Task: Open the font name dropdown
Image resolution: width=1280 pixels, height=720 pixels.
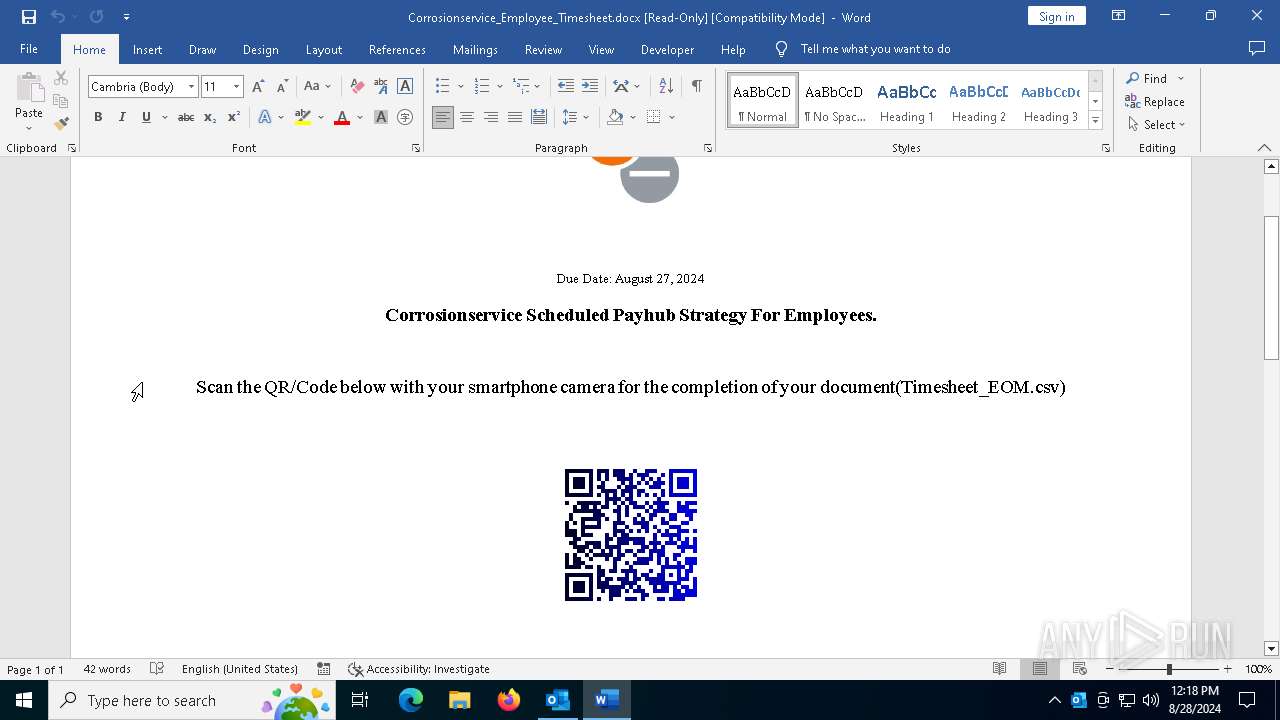Action: [191, 87]
